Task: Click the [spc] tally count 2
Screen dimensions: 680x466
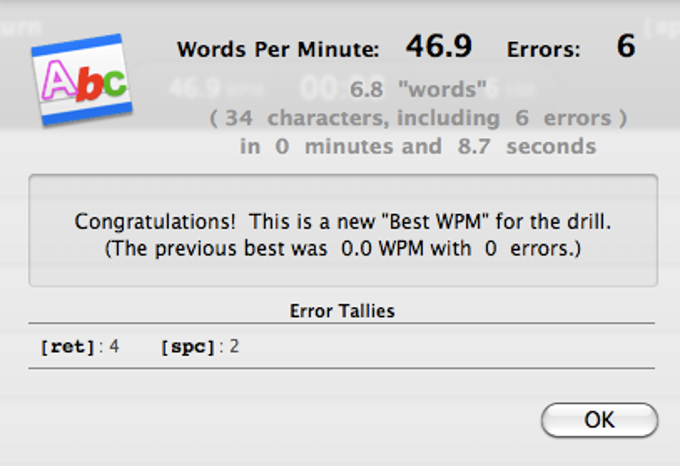Action: (x=234, y=346)
